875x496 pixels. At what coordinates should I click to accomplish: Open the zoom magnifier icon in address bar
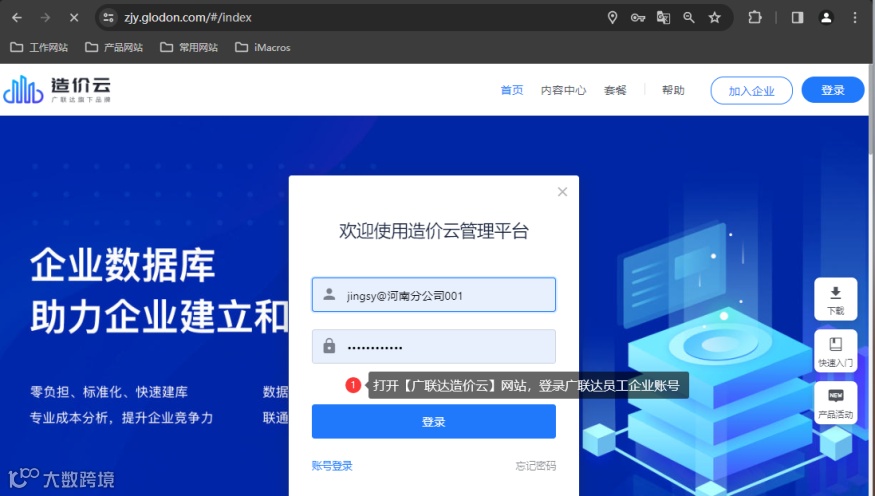click(689, 18)
